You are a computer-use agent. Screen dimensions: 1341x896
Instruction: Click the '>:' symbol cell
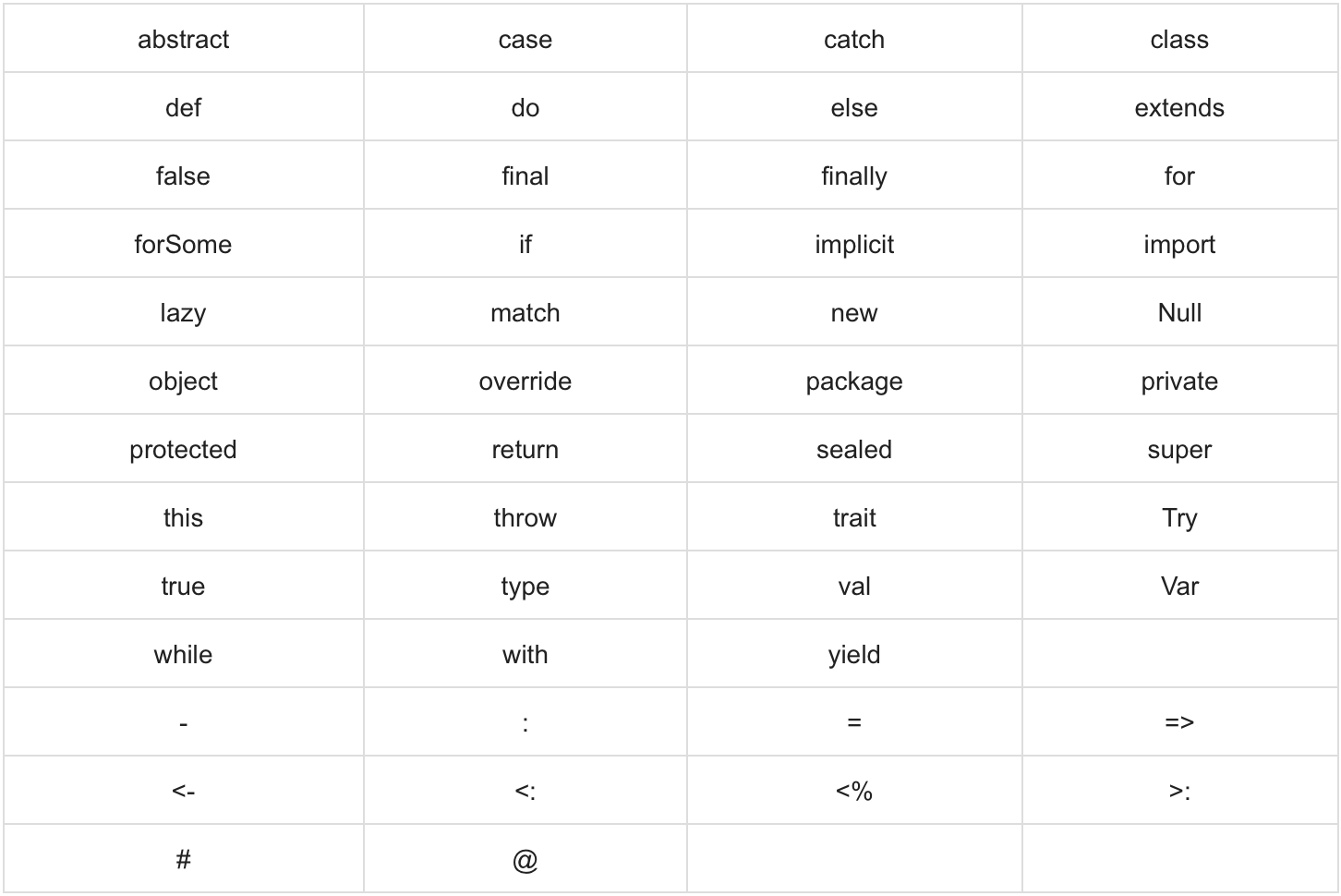[1179, 791]
